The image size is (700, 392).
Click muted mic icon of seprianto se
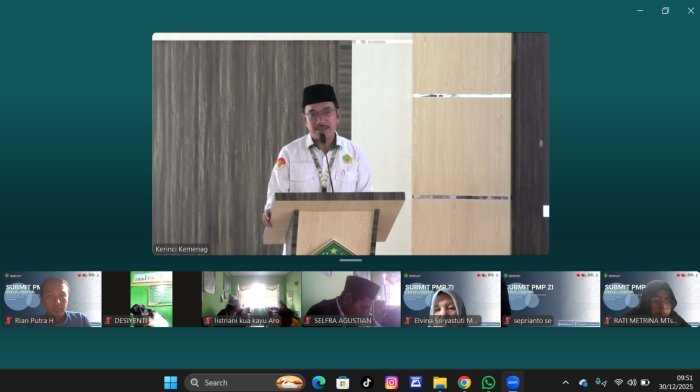[507, 321]
